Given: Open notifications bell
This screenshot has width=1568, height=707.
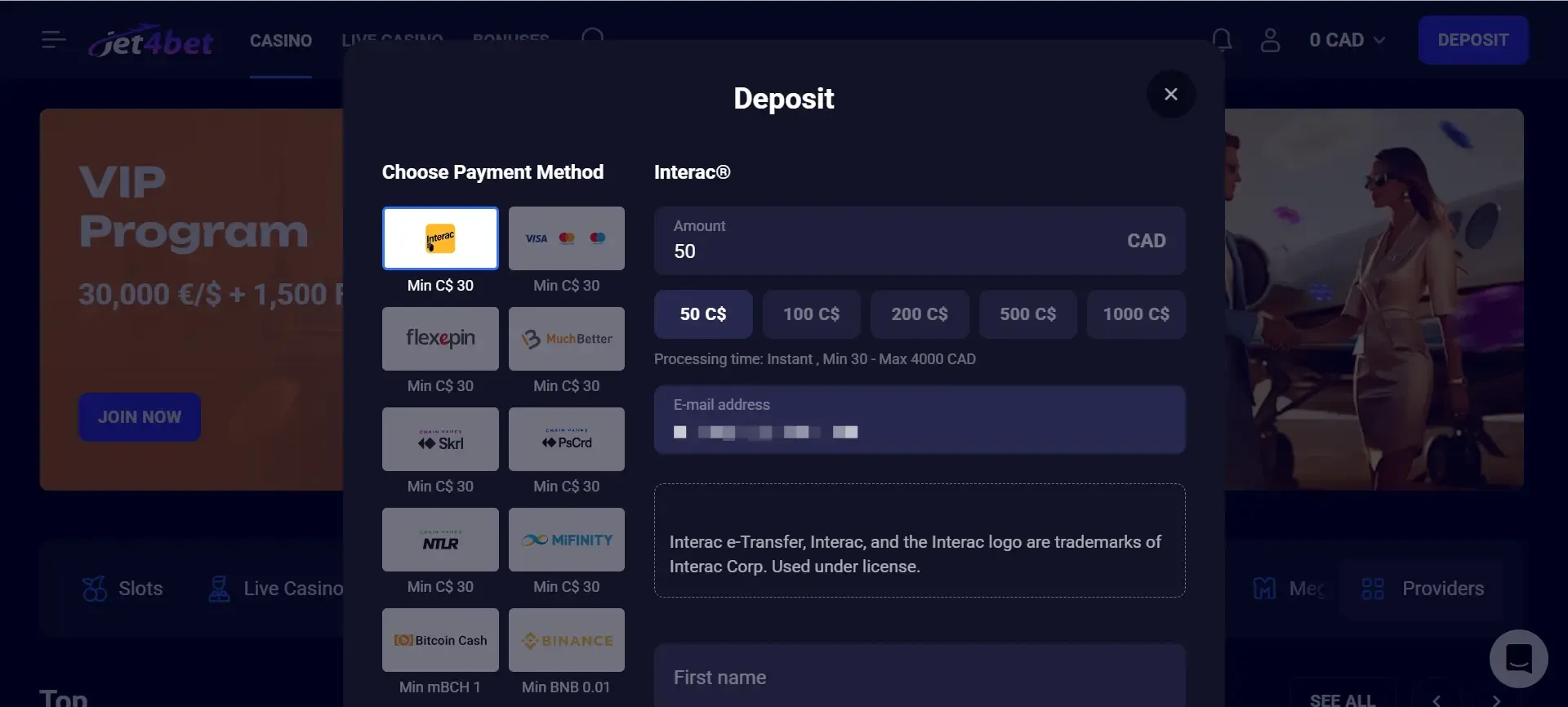Looking at the screenshot, I should [x=1222, y=39].
